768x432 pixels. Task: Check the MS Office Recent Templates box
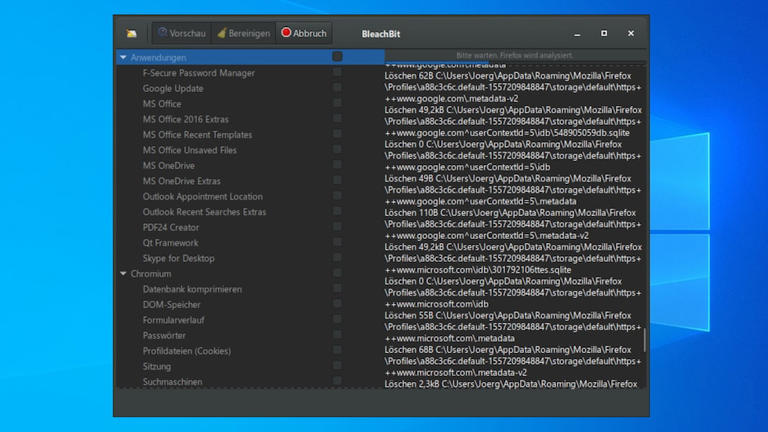(337, 134)
